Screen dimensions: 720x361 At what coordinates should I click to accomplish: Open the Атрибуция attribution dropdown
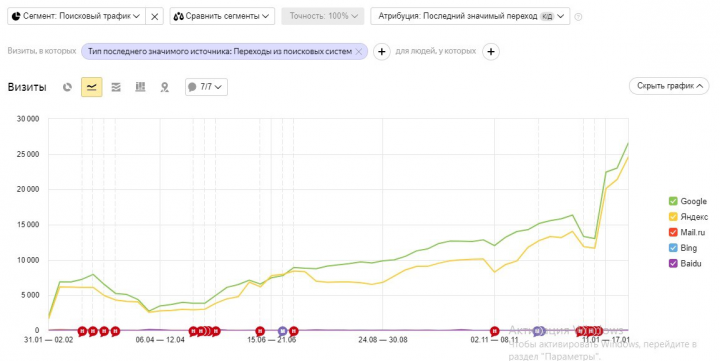point(470,16)
